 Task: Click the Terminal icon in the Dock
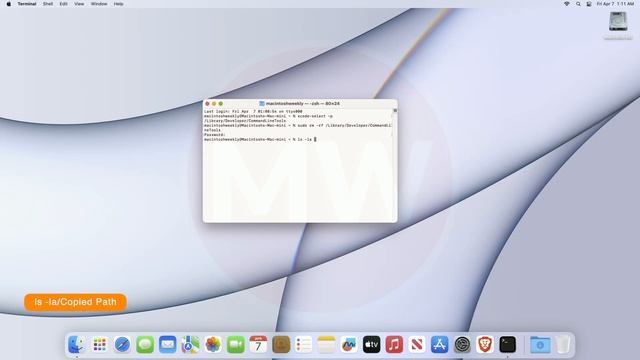click(x=508, y=345)
